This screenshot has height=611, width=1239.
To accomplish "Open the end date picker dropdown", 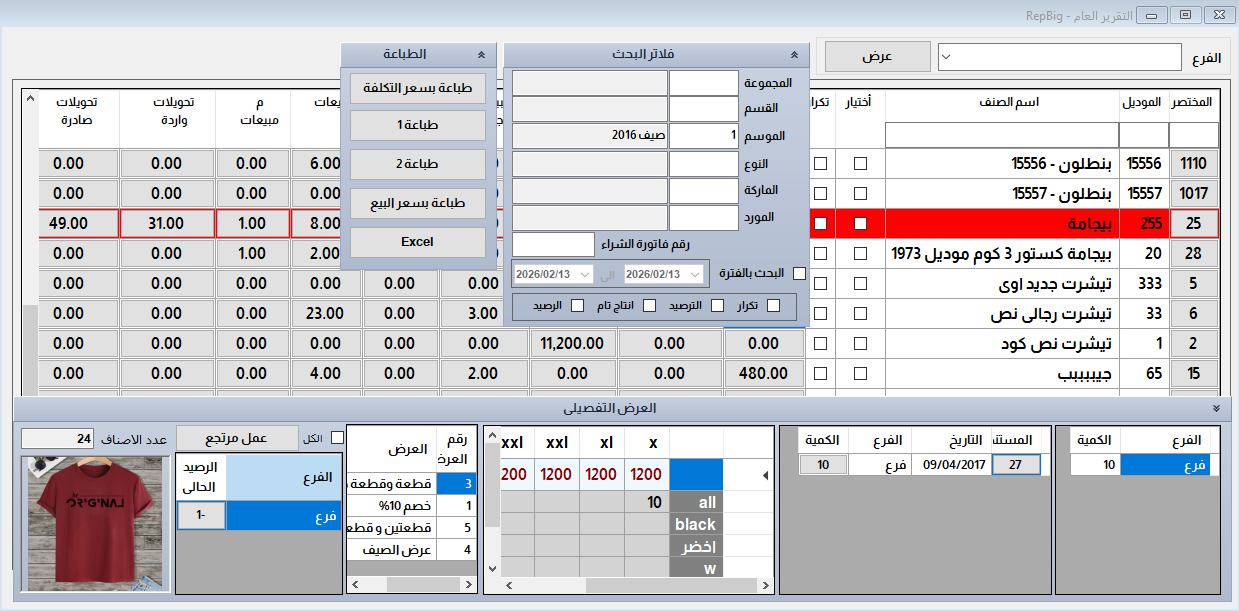I will (583, 274).
